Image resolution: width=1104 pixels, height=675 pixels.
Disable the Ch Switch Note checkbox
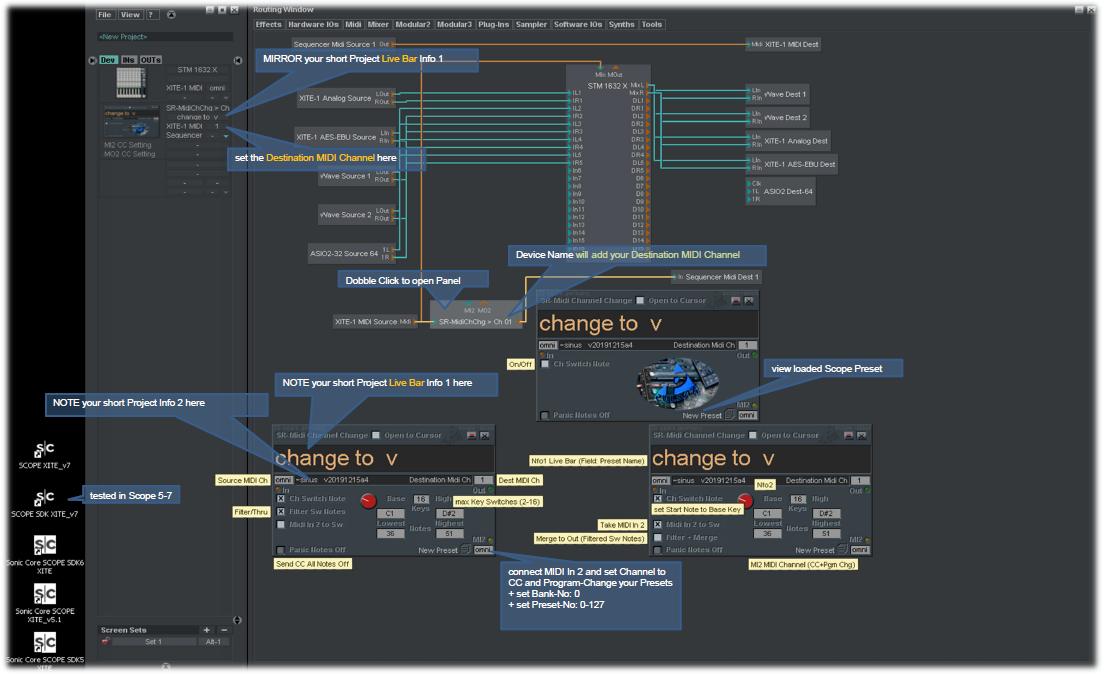click(281, 499)
